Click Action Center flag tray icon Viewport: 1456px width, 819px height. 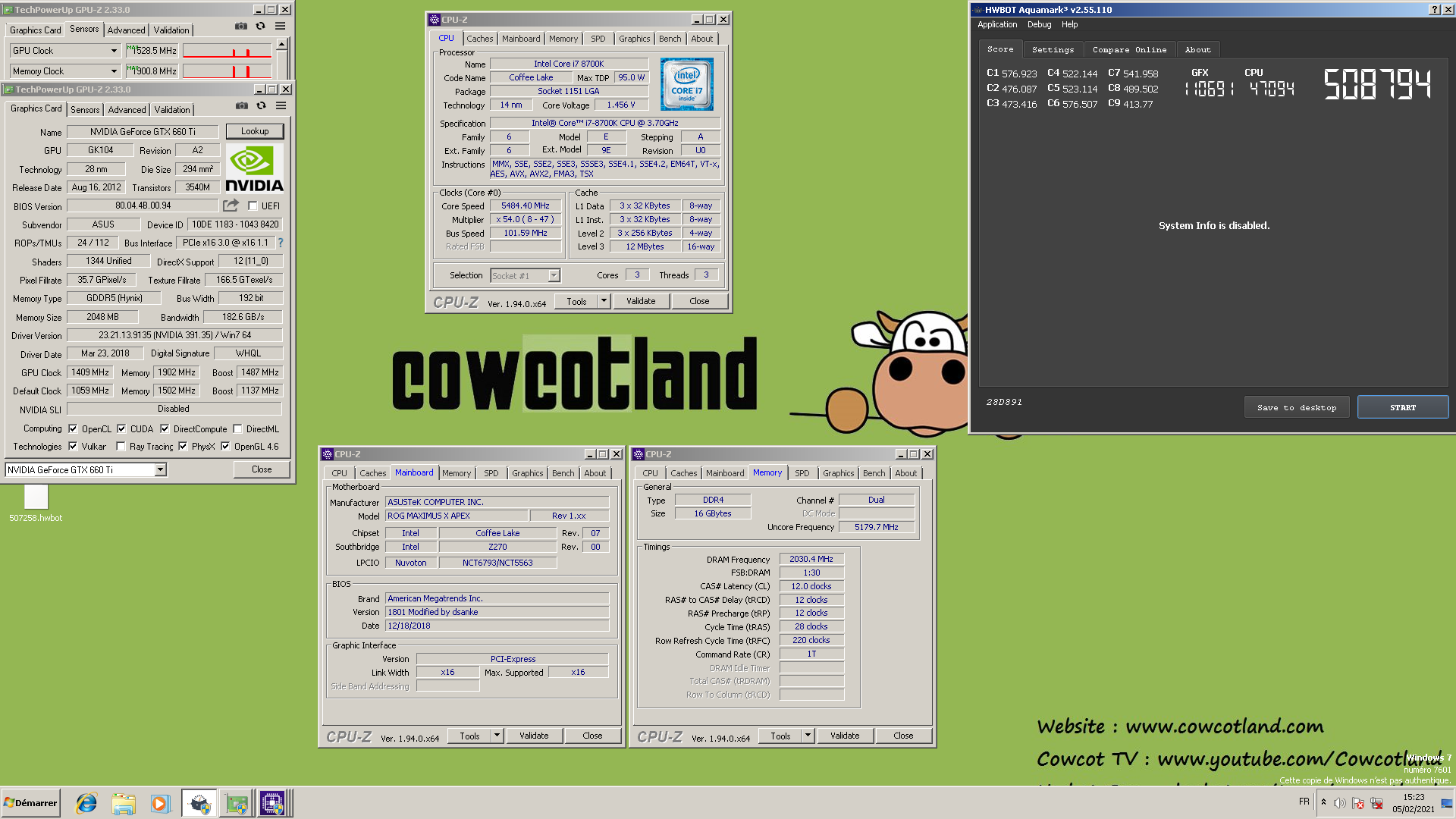click(x=1357, y=803)
